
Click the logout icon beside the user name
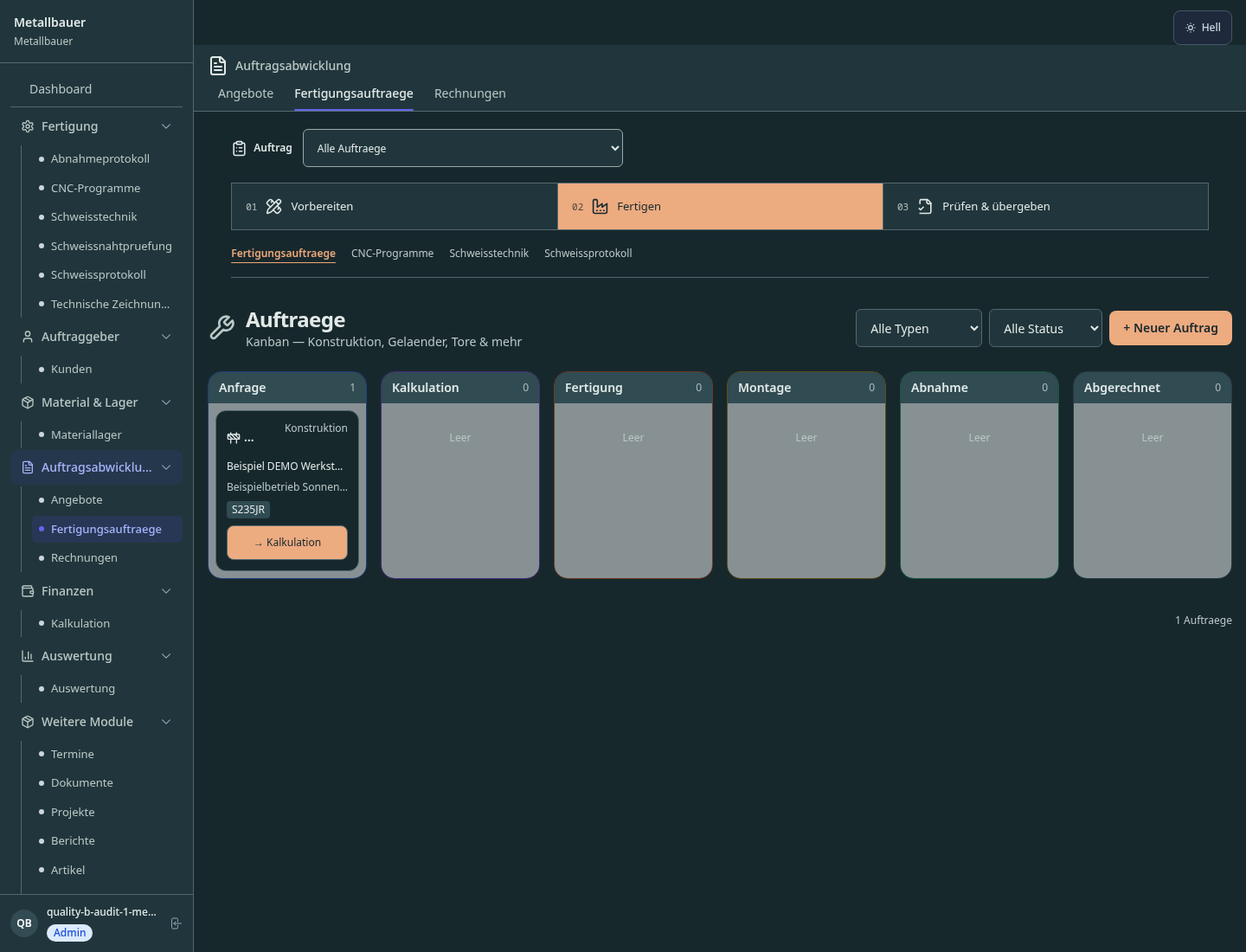(176, 923)
